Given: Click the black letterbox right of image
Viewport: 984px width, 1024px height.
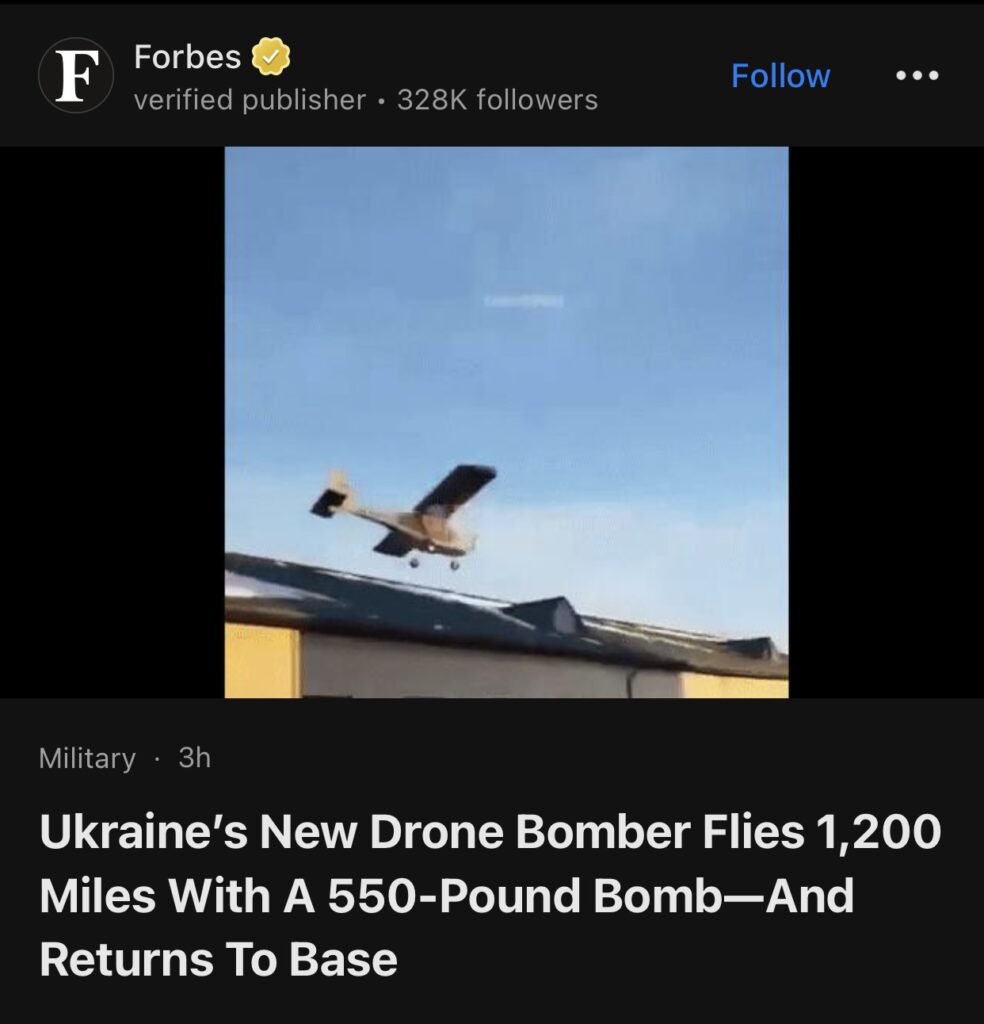Looking at the screenshot, I should [886, 422].
